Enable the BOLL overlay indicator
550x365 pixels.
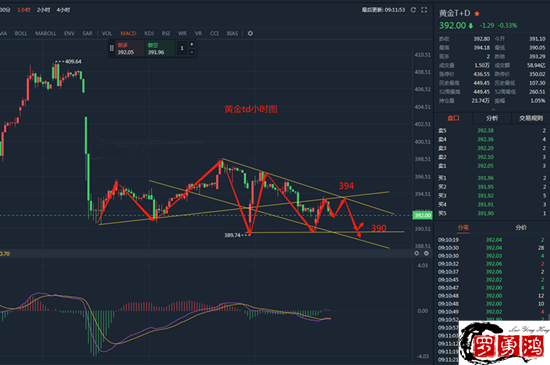(21, 33)
